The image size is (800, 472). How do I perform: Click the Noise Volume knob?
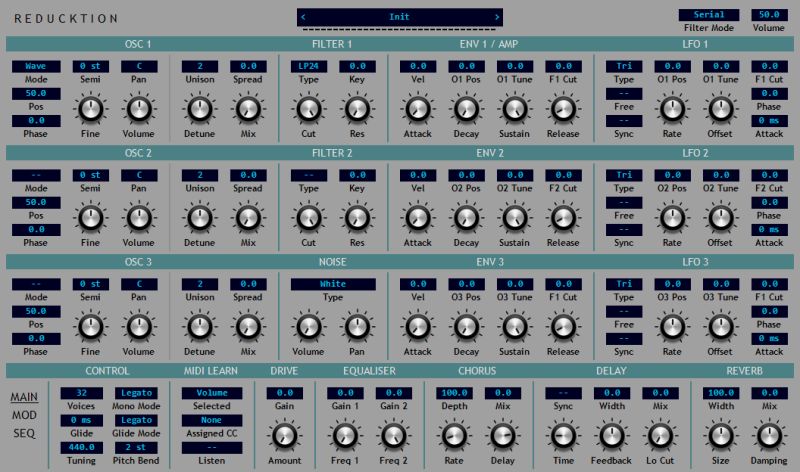[x=309, y=327]
